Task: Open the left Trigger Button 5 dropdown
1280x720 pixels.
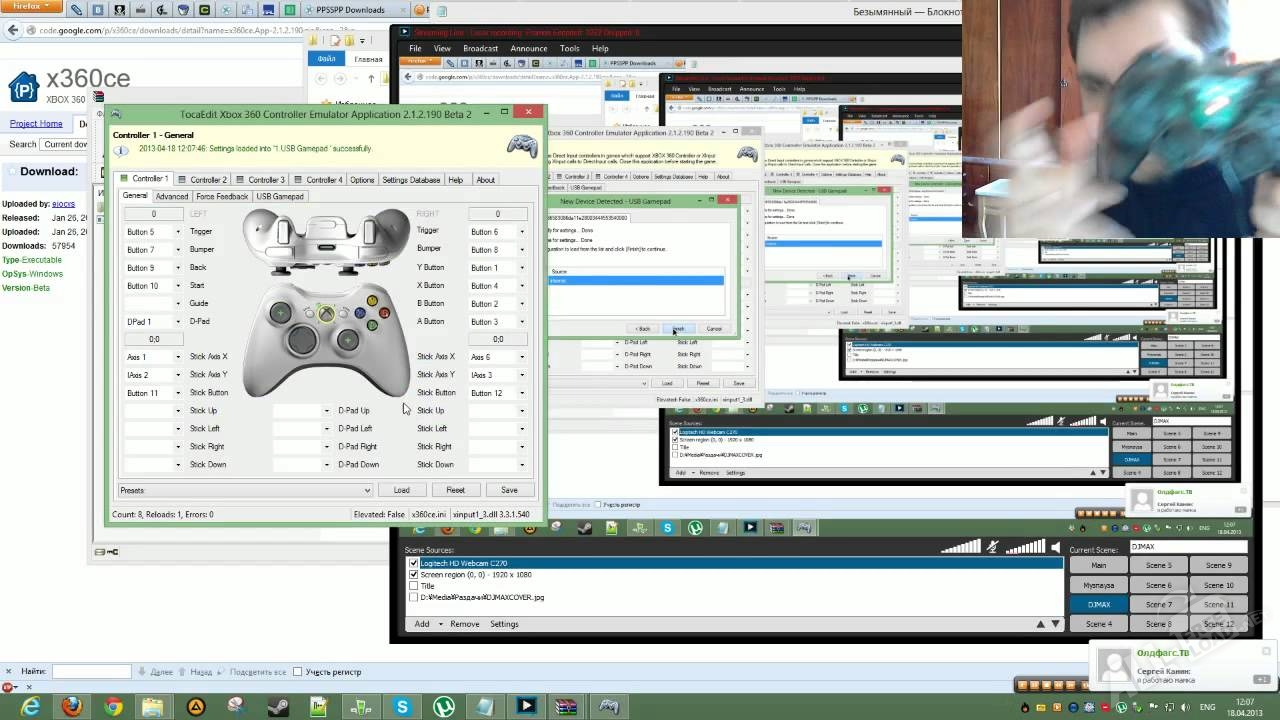Action: [x=180, y=232]
